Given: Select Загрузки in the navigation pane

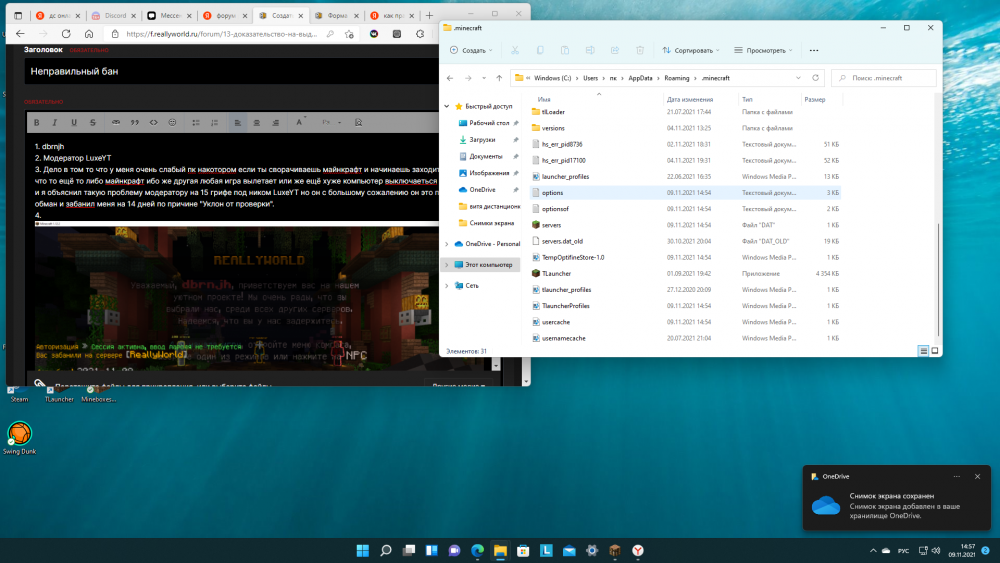Looking at the screenshot, I should [482, 140].
